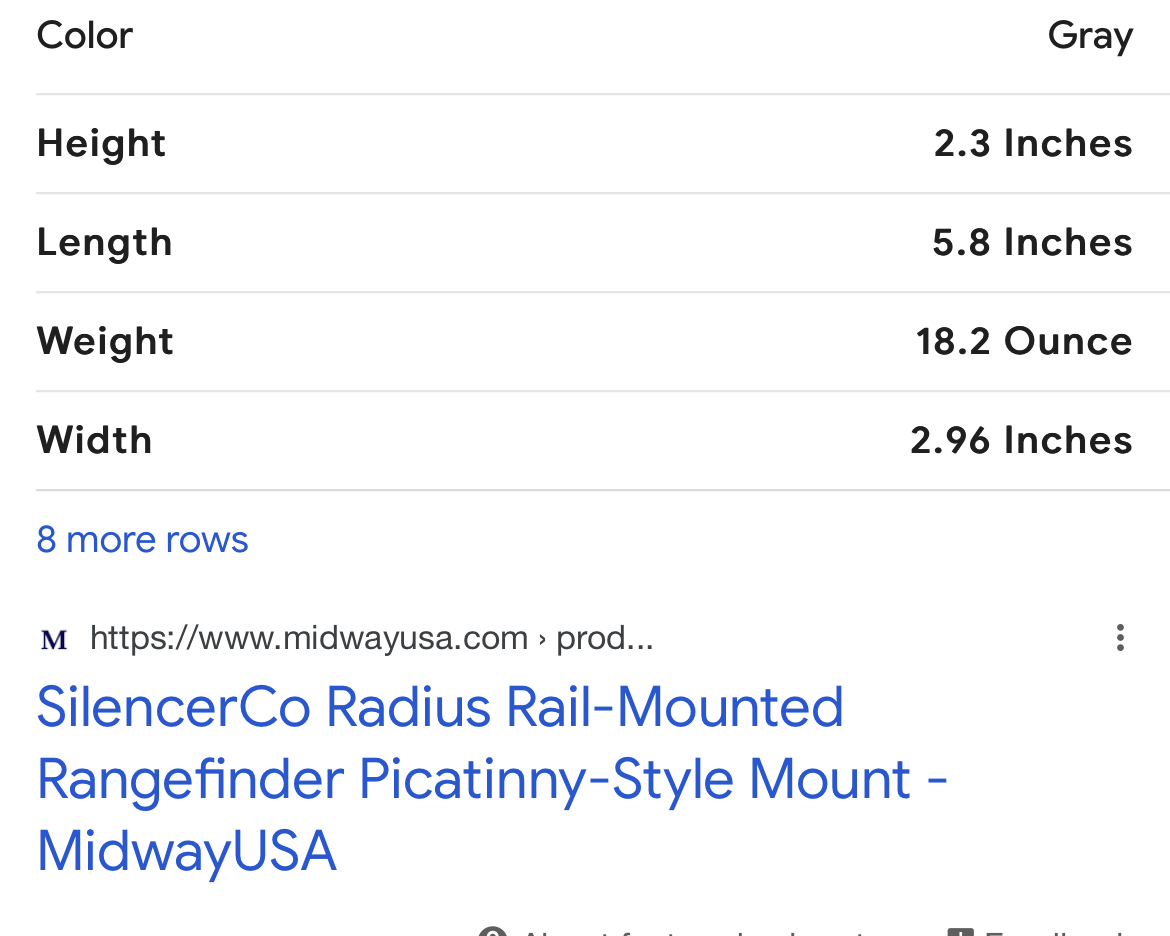Click the '2.3 Inches' height value
Screen dimensions: 1170x936
point(1033,143)
